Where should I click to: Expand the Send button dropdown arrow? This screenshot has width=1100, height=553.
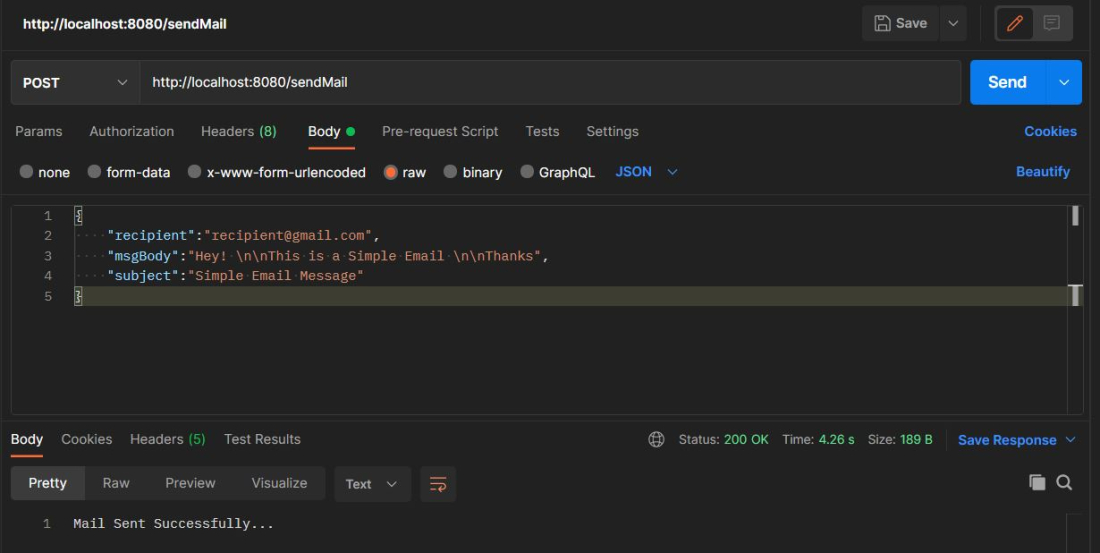[x=1064, y=82]
